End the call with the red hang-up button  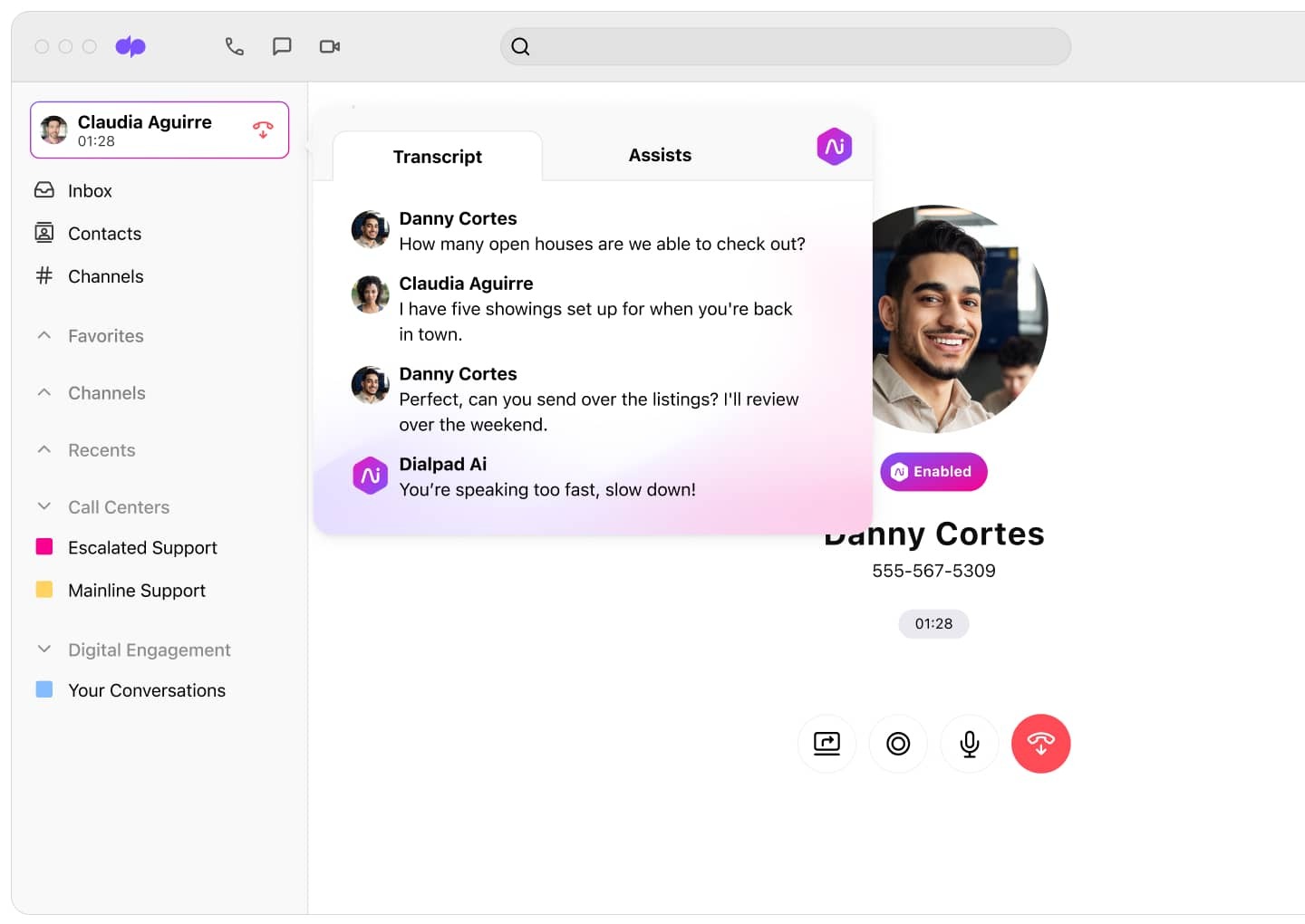[1040, 744]
